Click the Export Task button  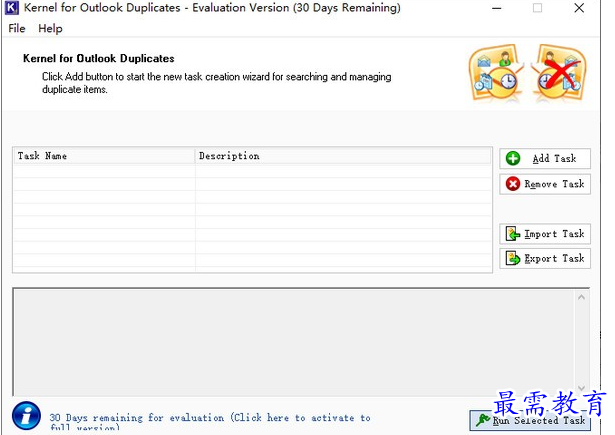545,258
